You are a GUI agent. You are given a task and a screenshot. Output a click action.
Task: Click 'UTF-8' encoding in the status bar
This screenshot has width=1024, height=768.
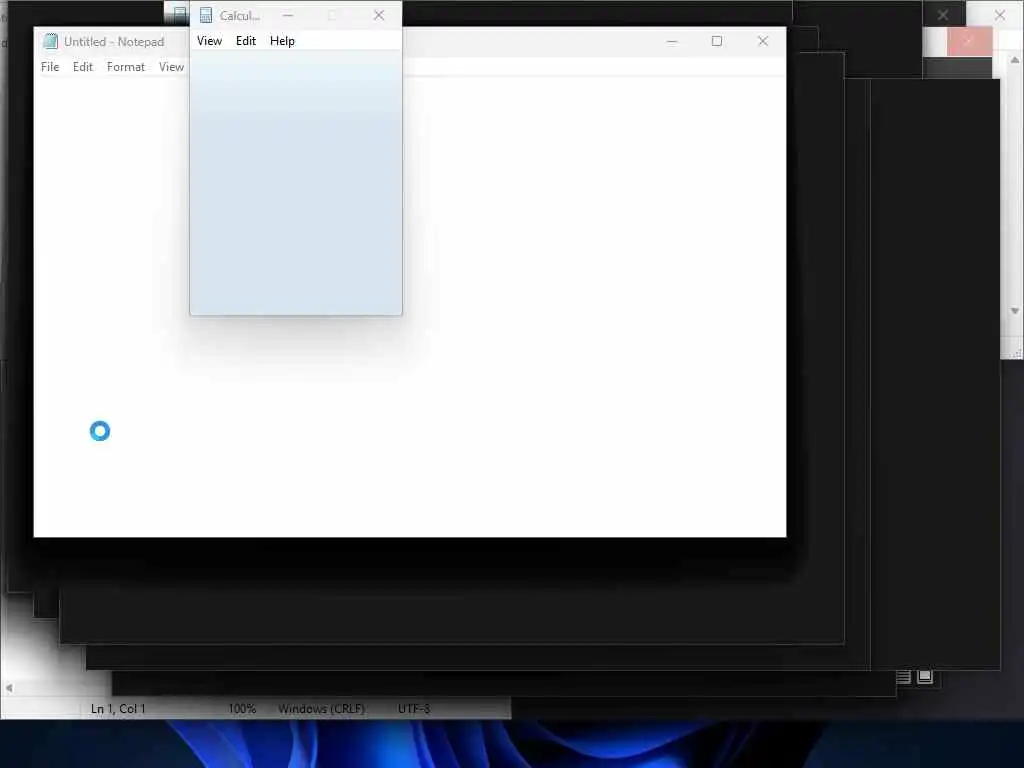[414, 709]
